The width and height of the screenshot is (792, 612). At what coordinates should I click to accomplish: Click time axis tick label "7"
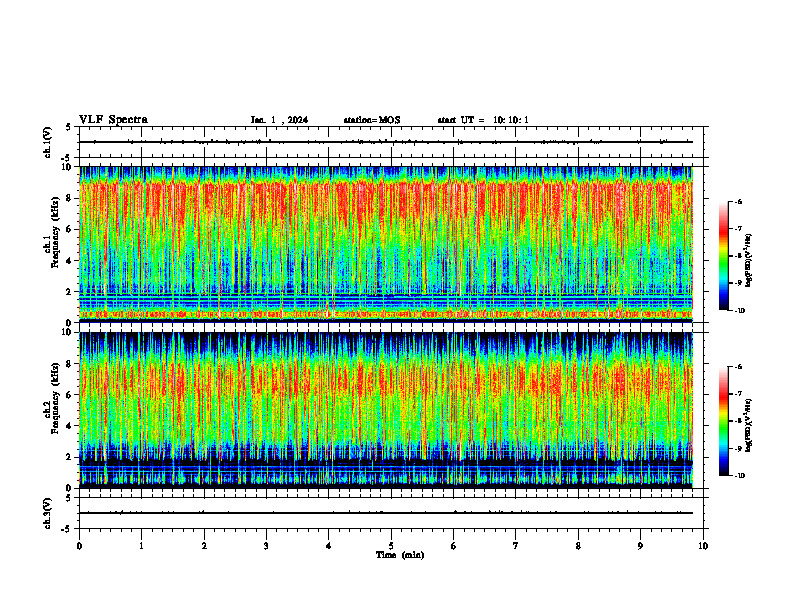pyautogui.click(x=516, y=546)
